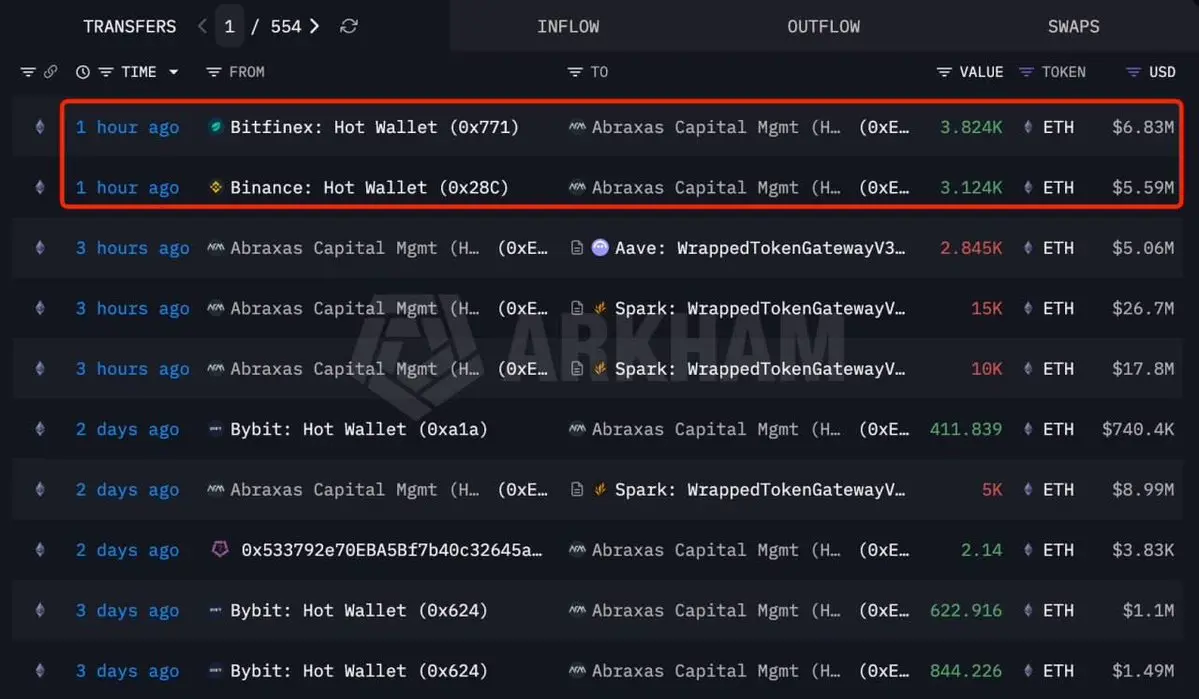Open the chain filter icon in header
The image size is (1199, 699).
(28, 72)
